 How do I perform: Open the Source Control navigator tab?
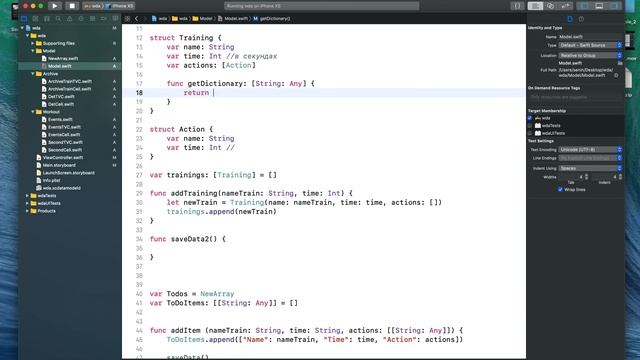pyautogui.click(x=35, y=19)
